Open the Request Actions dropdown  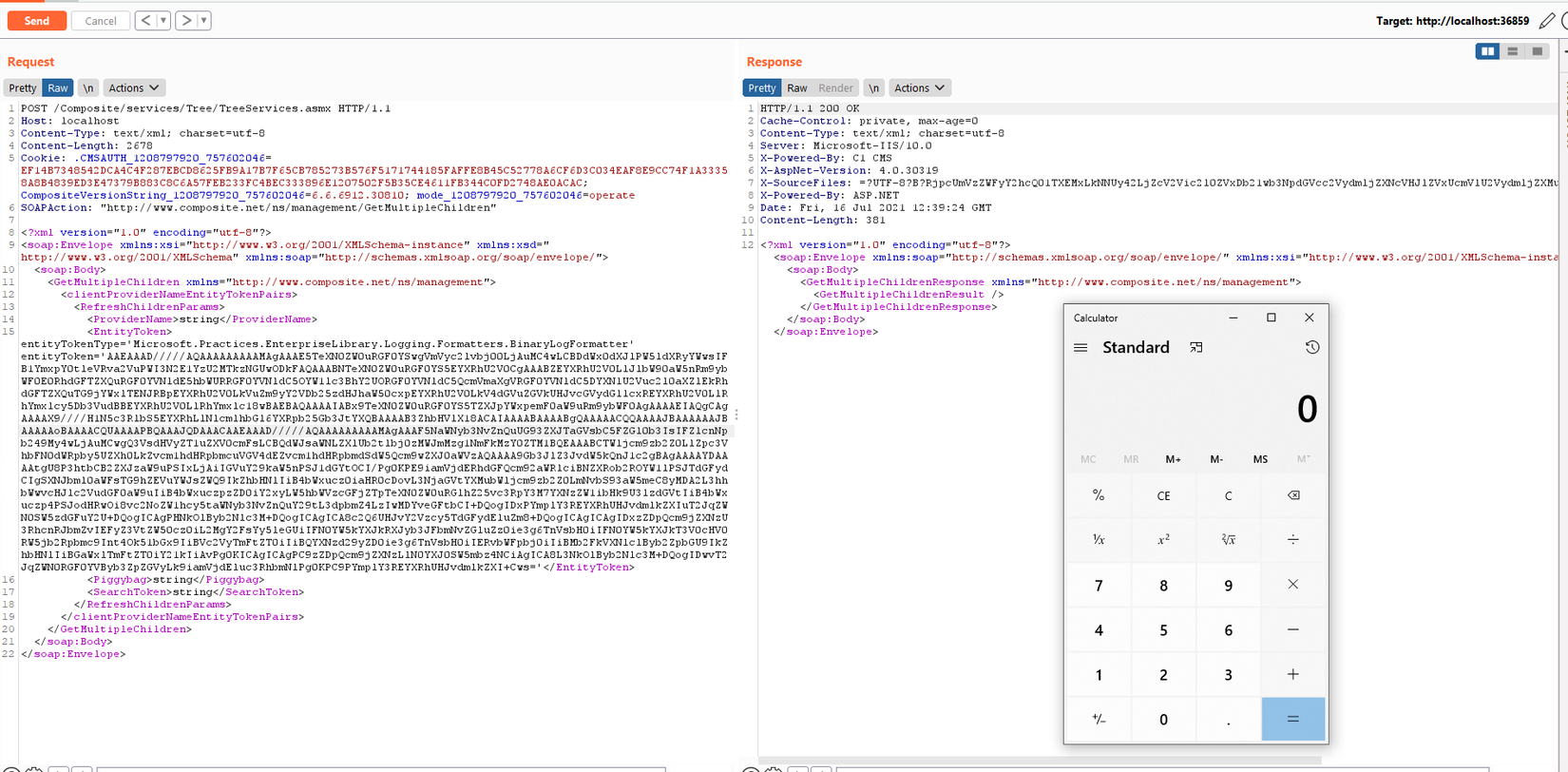click(134, 87)
